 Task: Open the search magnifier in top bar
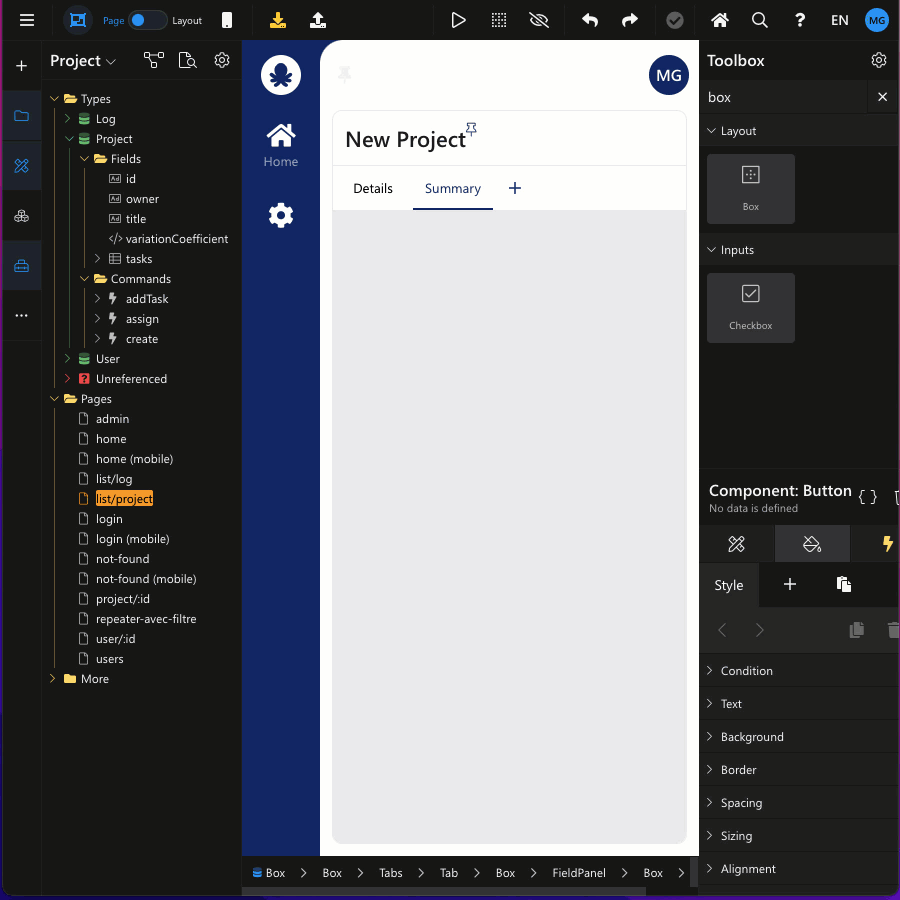coord(760,20)
